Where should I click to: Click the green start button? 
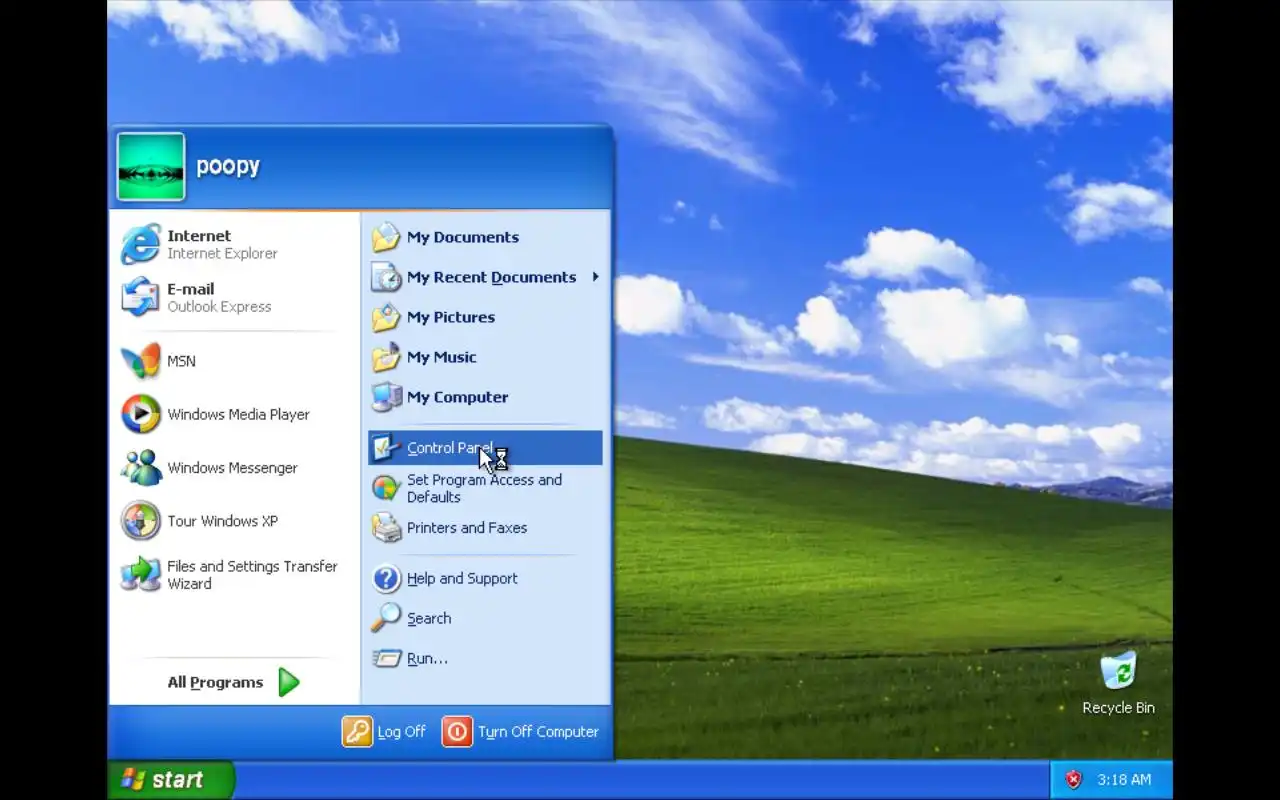tap(171, 780)
